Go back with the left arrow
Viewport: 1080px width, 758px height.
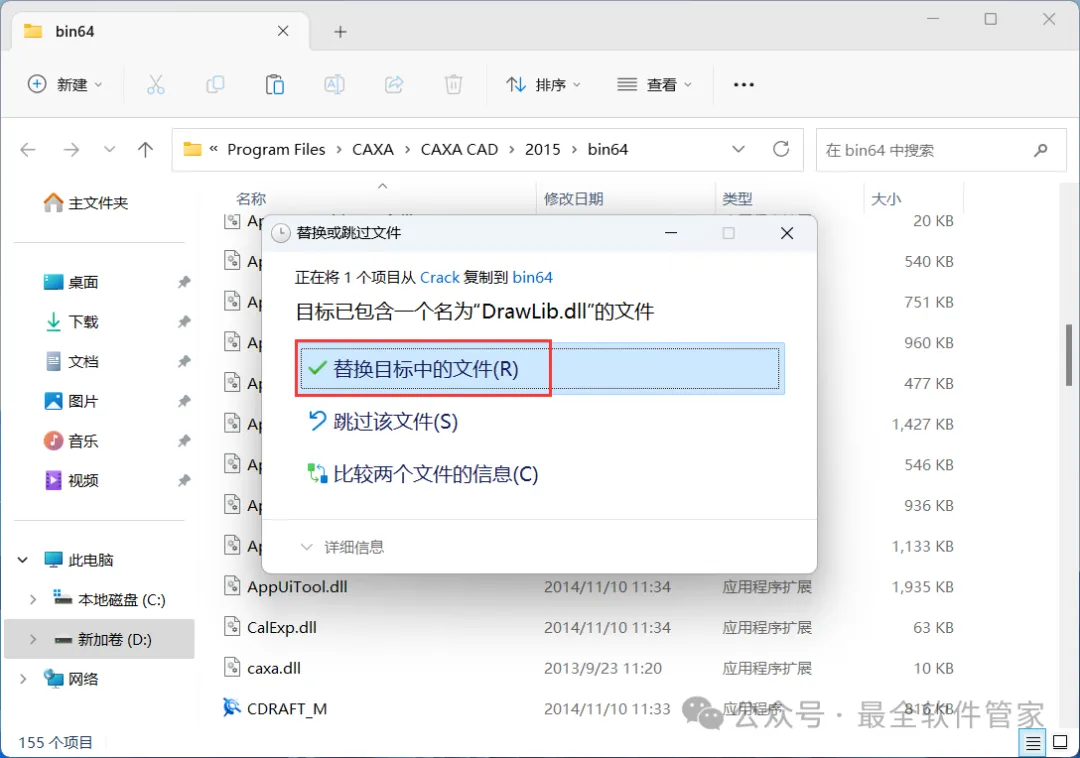28,149
